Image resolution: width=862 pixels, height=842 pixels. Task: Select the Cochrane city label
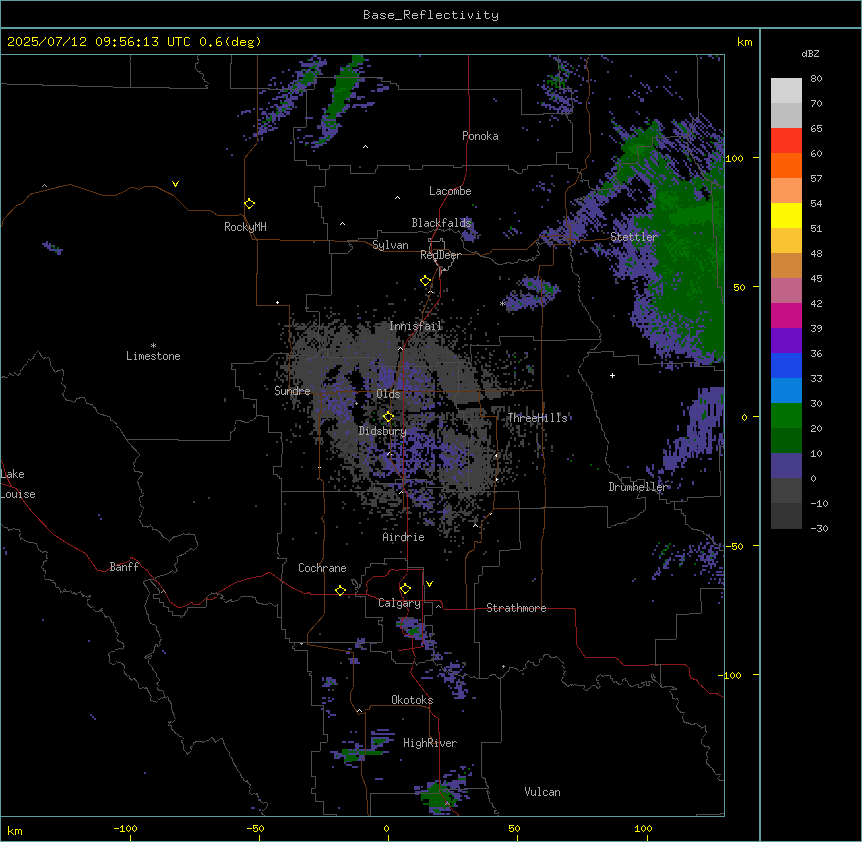(x=322, y=568)
